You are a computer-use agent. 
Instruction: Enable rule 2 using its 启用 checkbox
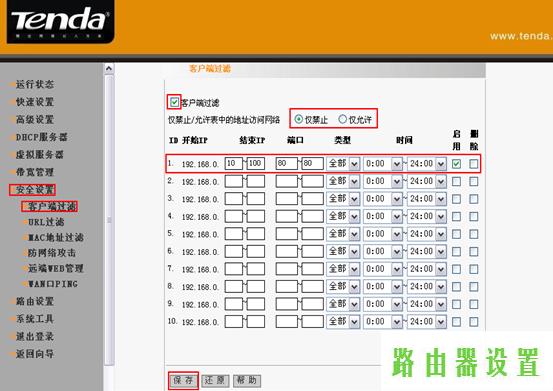456,181
